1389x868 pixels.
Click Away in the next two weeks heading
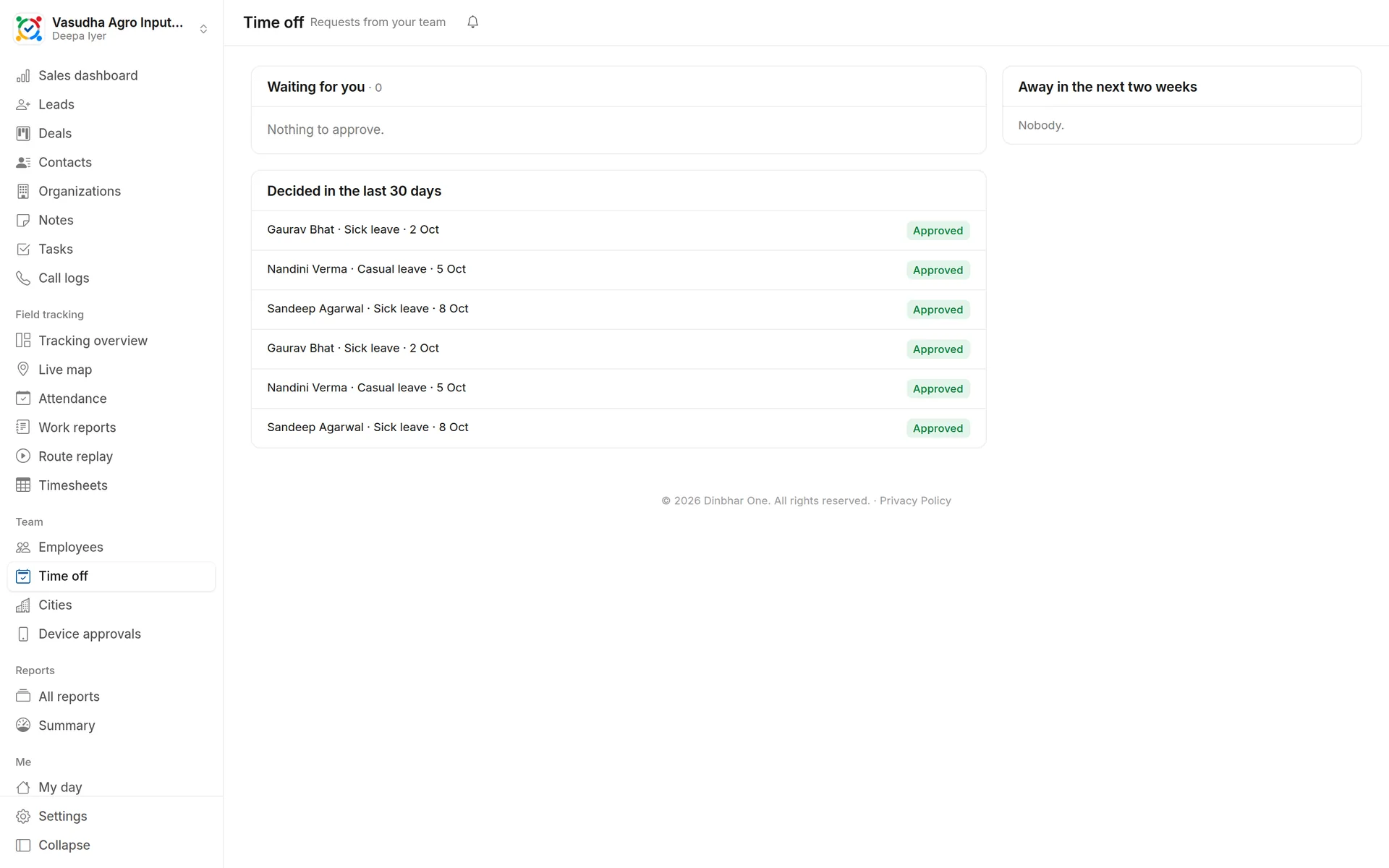coord(1108,87)
